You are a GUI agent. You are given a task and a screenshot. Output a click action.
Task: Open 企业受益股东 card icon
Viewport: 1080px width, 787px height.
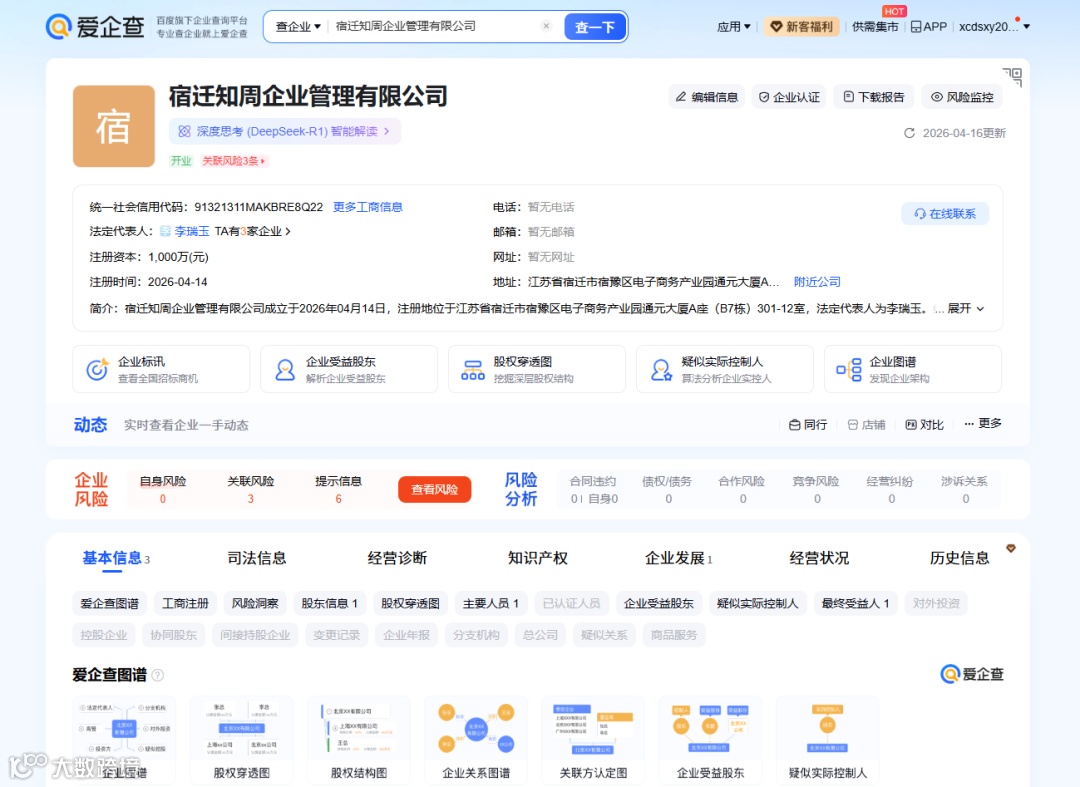pyautogui.click(x=284, y=370)
